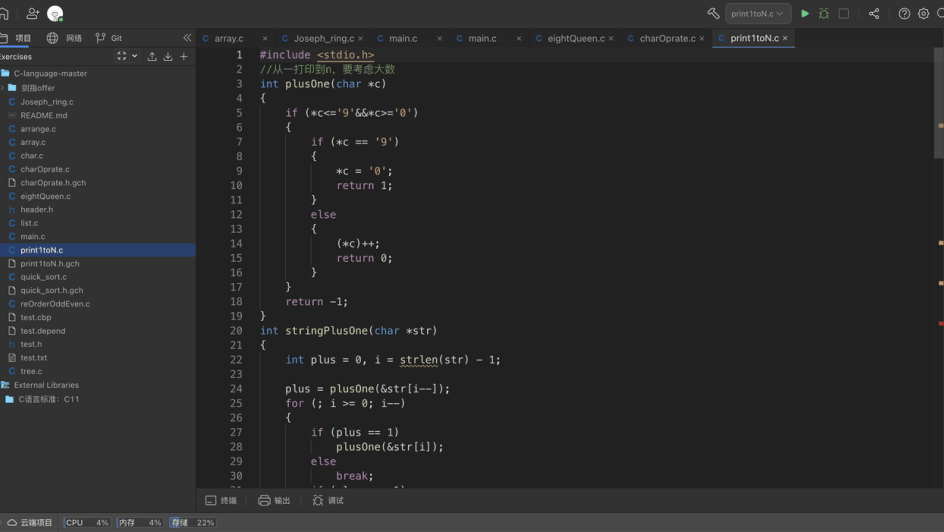Open the 输出 output panel

pos(274,500)
